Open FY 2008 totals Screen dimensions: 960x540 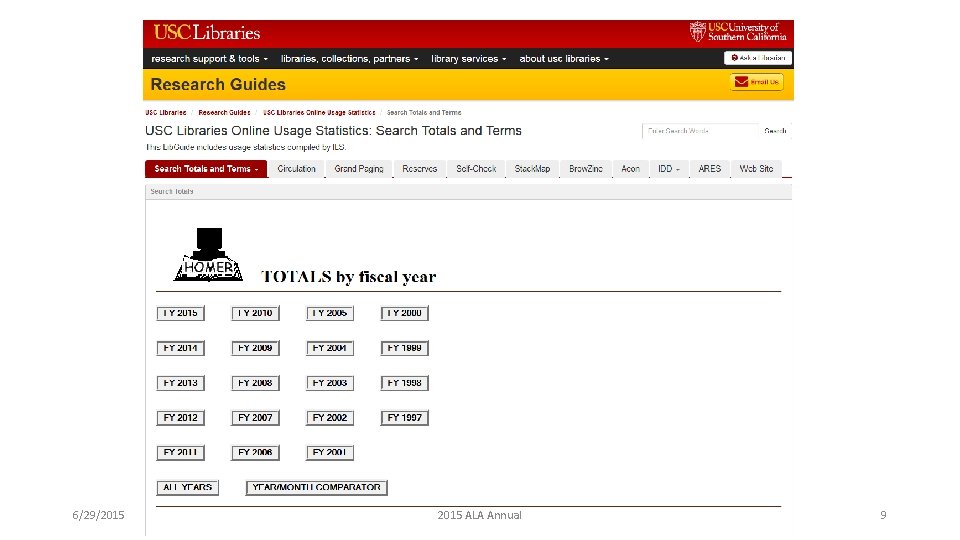pos(255,383)
